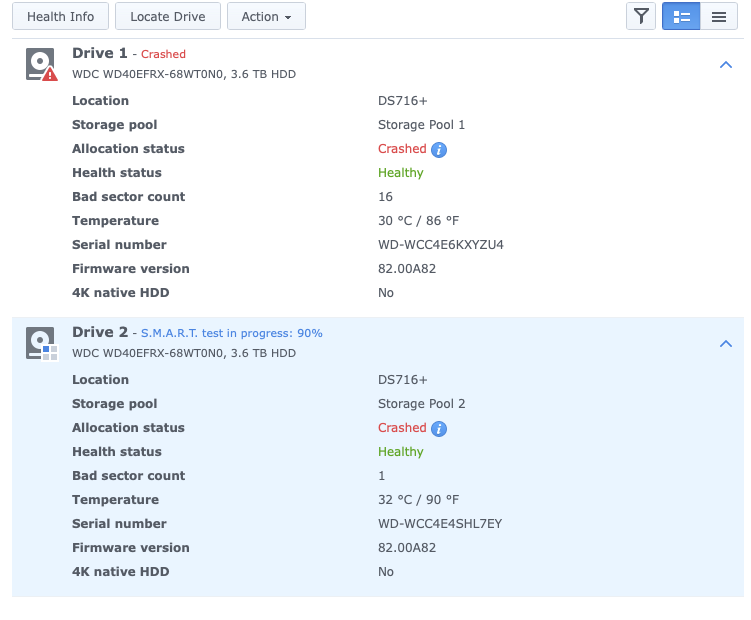The image size is (751, 620).
Task: Open the Action dropdown menu
Action: (266, 16)
